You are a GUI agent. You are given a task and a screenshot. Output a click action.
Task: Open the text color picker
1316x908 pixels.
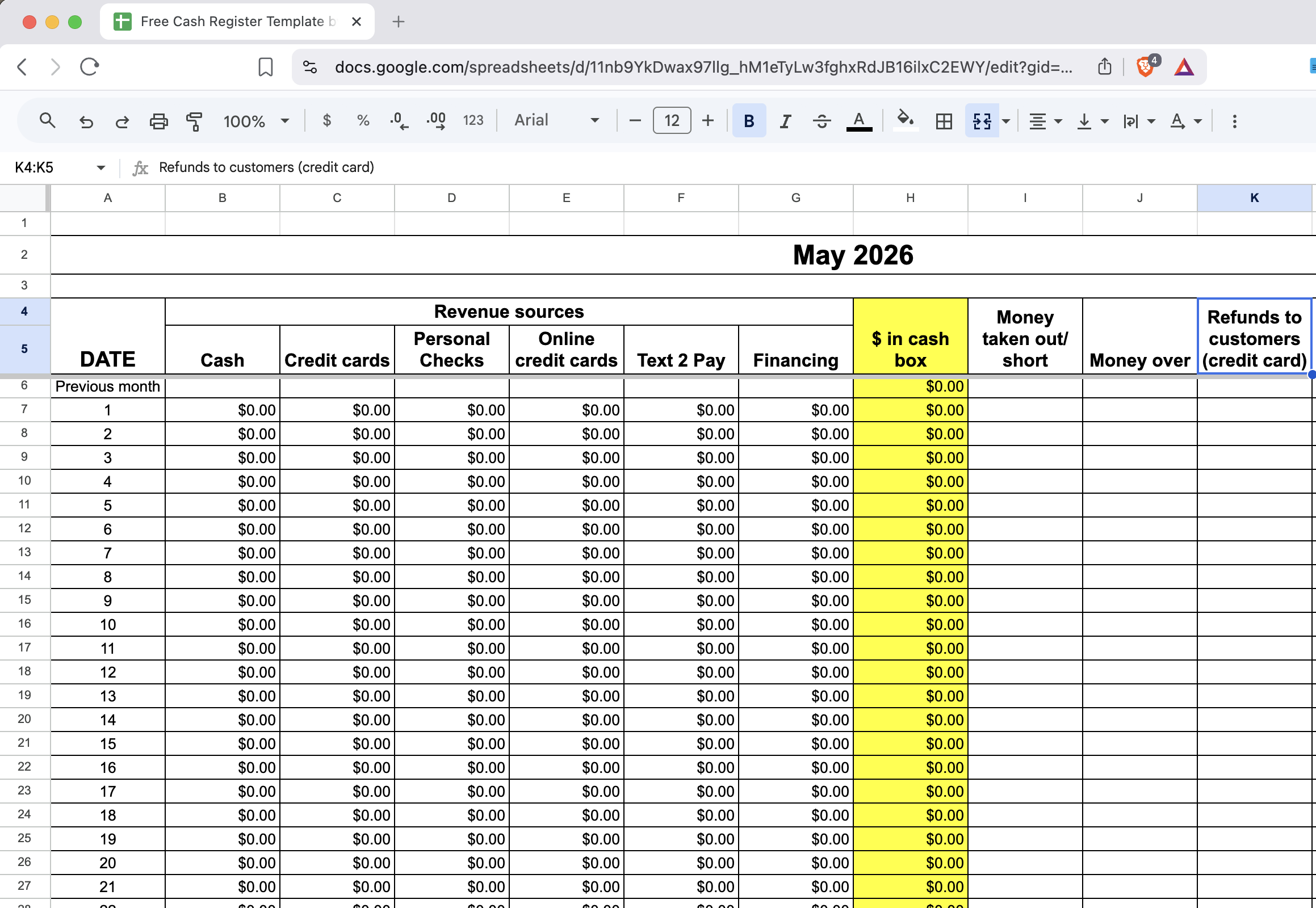pos(859,121)
